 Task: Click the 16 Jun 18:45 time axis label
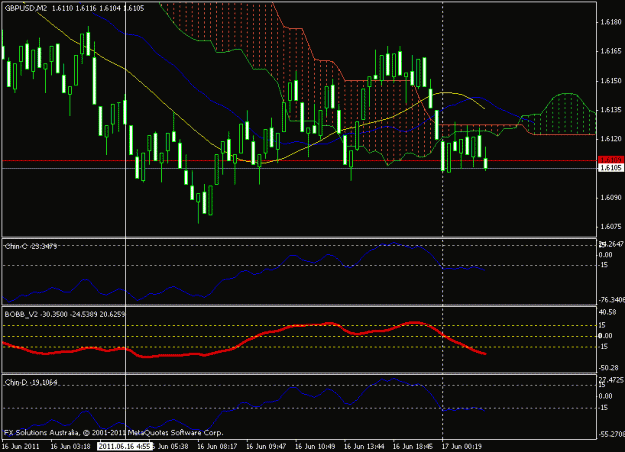coord(413,446)
